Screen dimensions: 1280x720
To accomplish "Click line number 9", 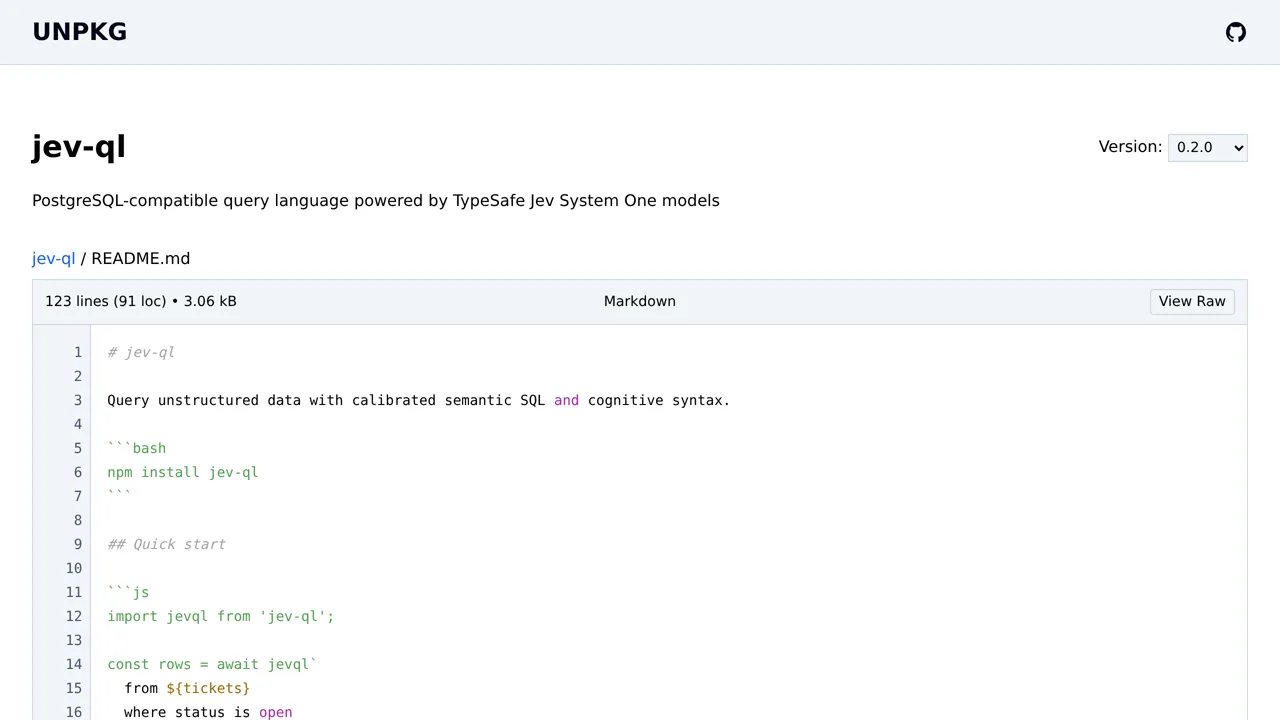I will coord(77,544).
